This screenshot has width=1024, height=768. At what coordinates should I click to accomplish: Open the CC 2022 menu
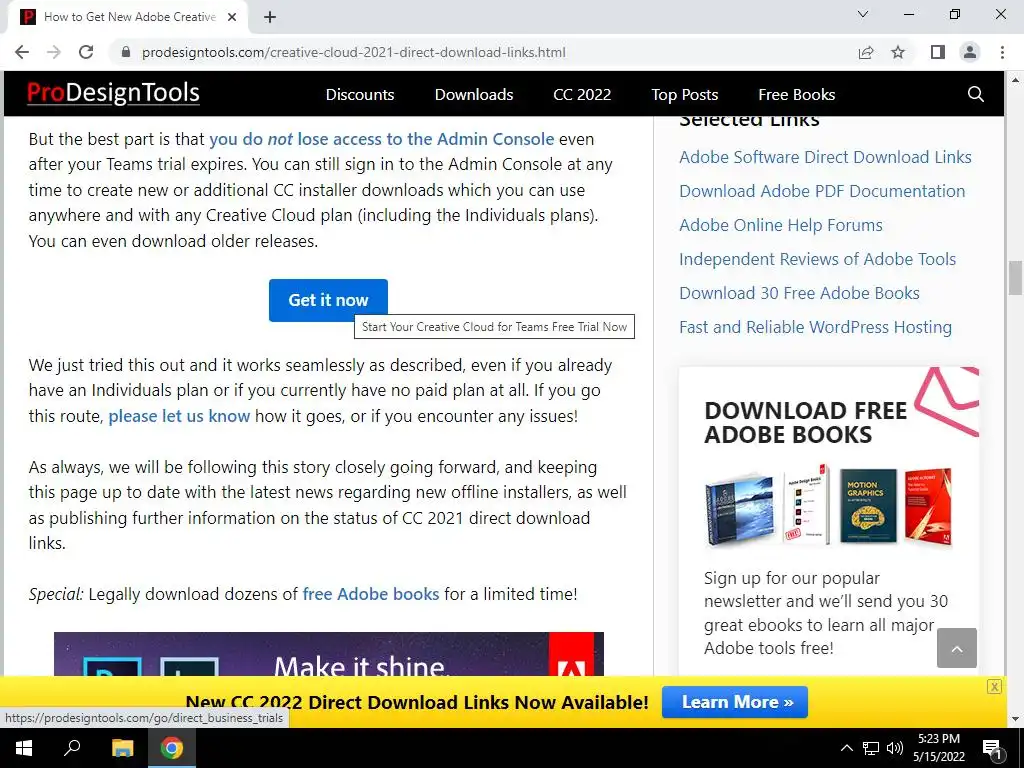582,95
